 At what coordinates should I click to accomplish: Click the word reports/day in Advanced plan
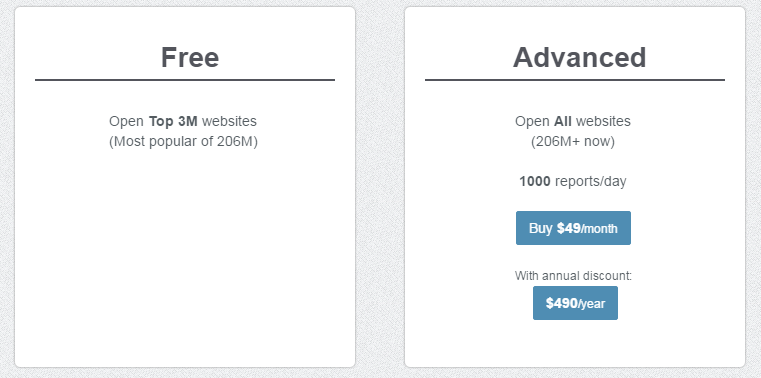(591, 181)
